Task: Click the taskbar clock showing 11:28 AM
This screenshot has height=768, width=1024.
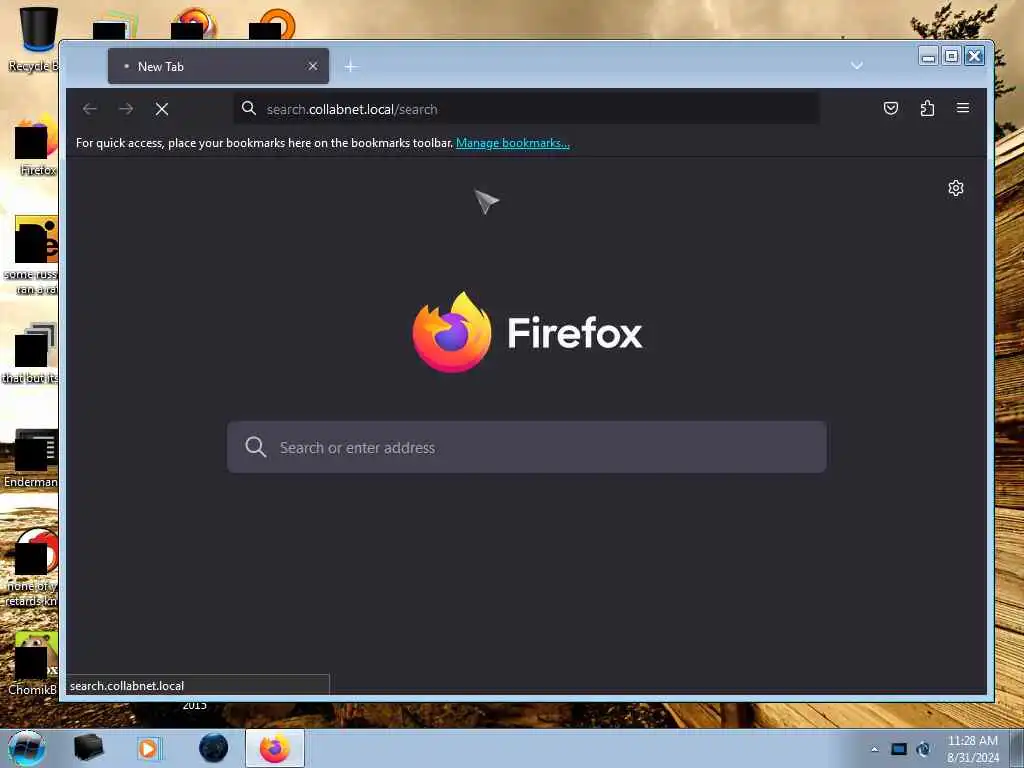Action: click(x=972, y=748)
